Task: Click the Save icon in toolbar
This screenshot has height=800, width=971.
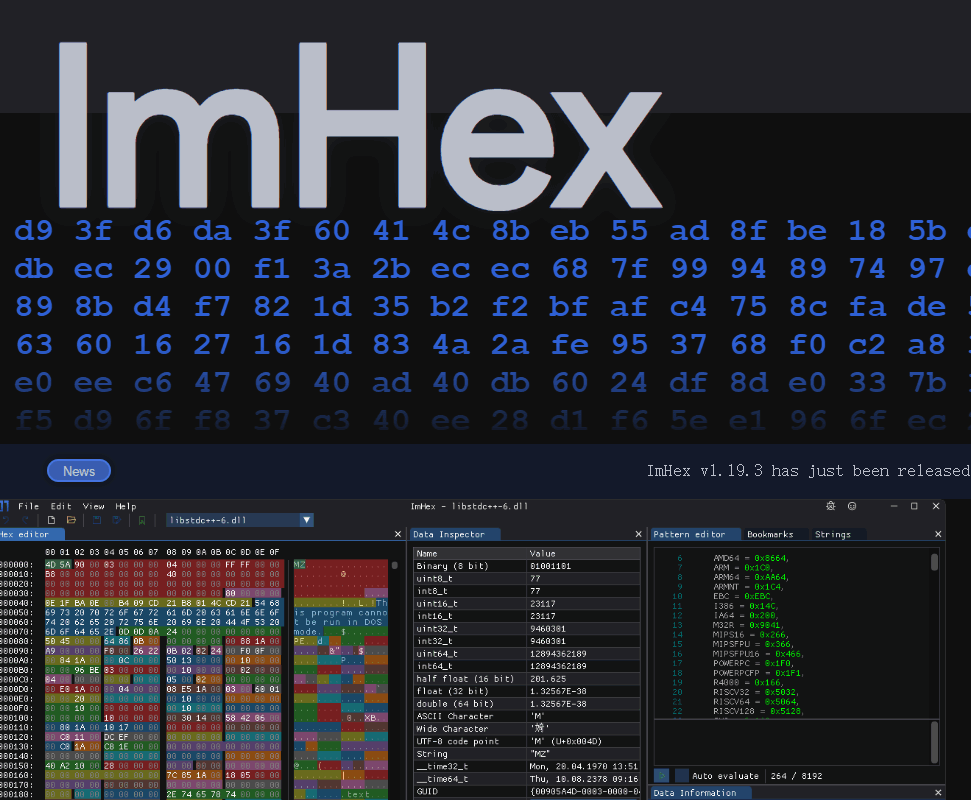Action: tap(97, 520)
